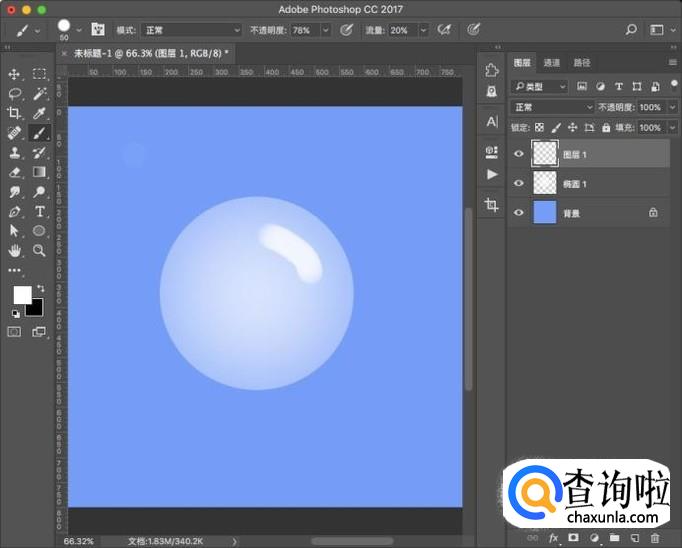Click the white foreground color swatch
The height and width of the screenshot is (548, 682).
coord(22,294)
